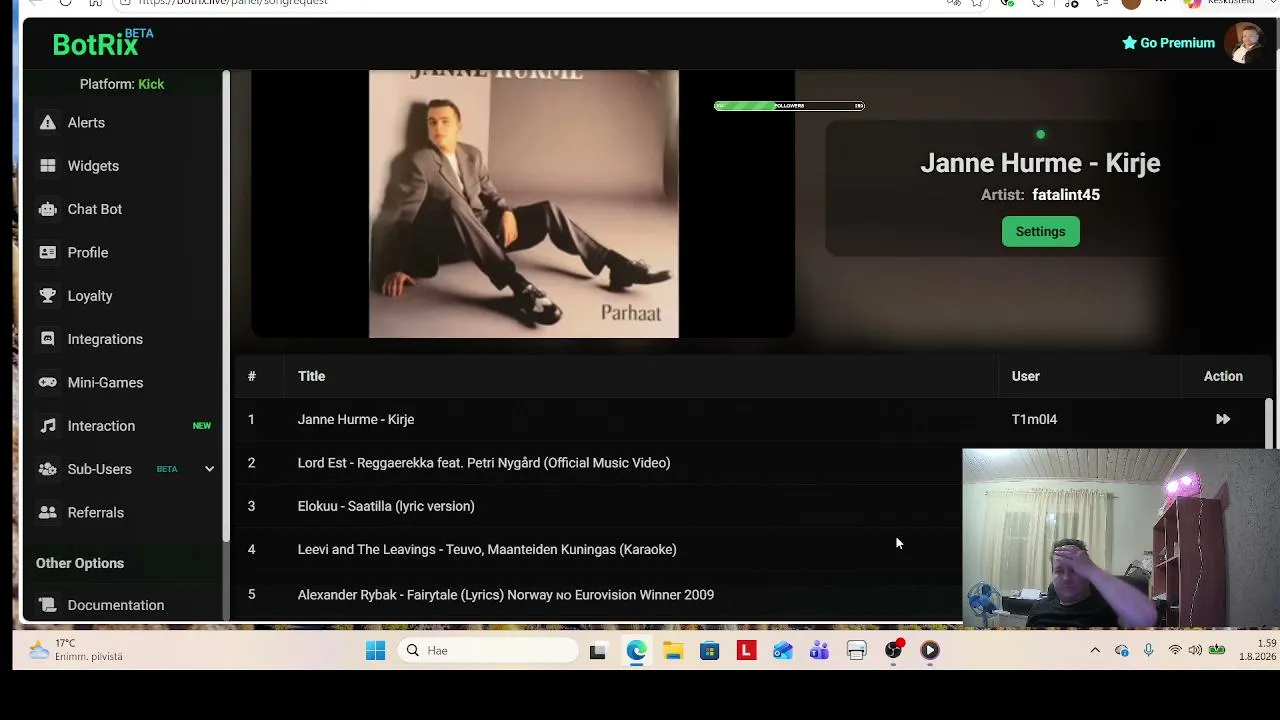The height and width of the screenshot is (720, 1280).
Task: Click the BETA badge beside Sub-Users
Action: point(167,469)
